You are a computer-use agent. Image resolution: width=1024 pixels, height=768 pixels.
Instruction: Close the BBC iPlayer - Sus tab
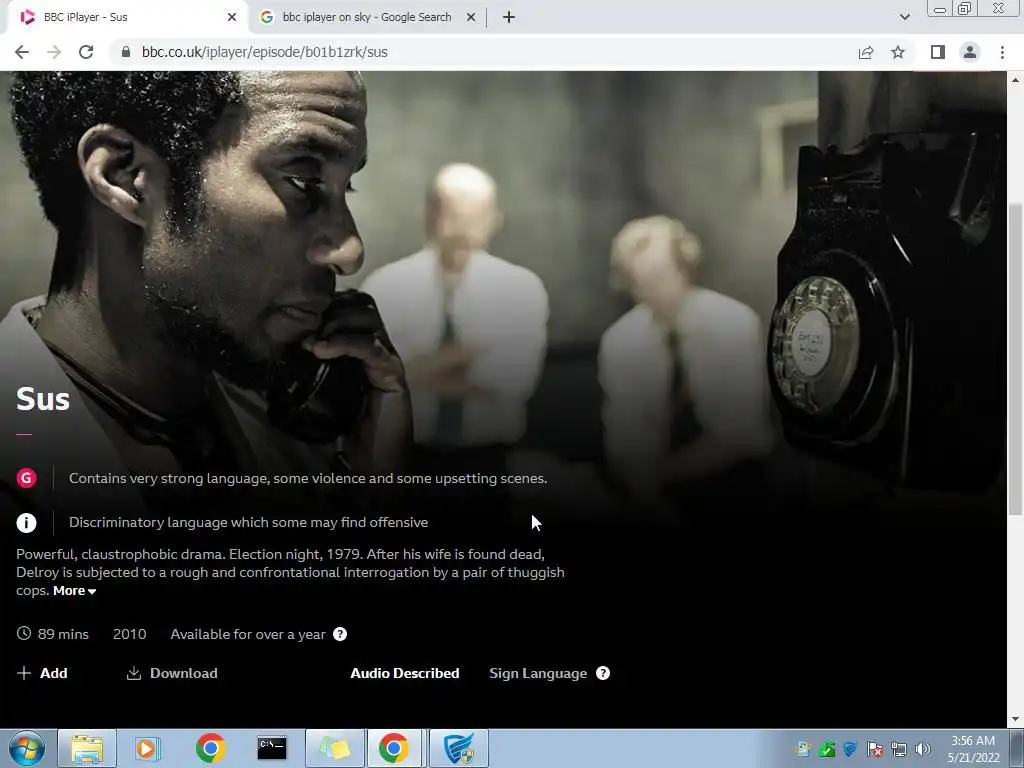tap(232, 18)
